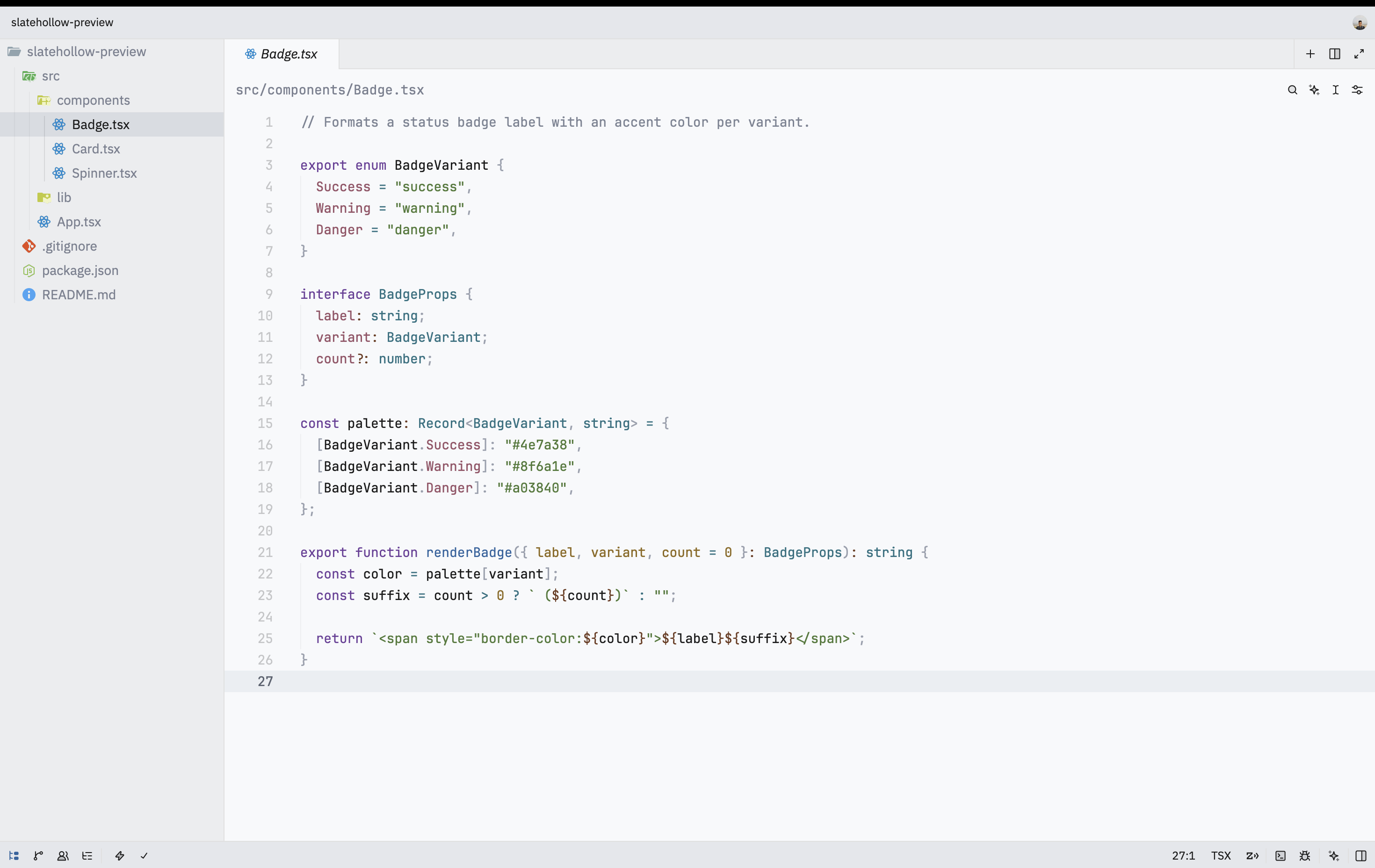Collapse the components folder

[112, 100]
